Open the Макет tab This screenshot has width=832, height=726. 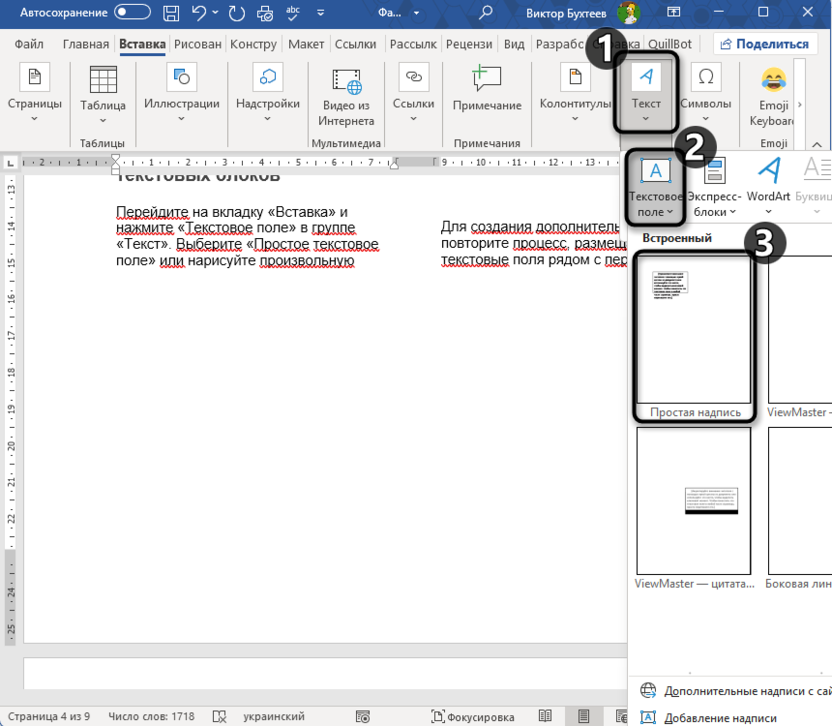(x=306, y=45)
